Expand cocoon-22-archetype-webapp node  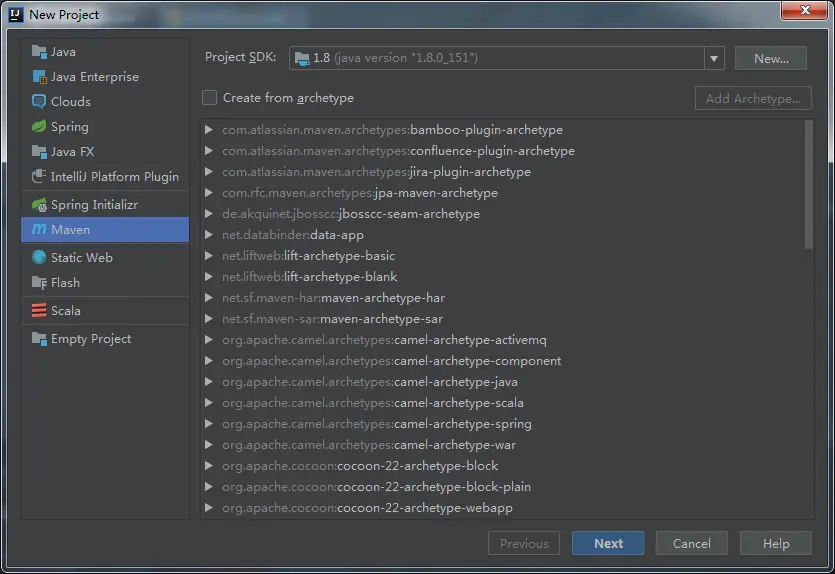click(x=209, y=508)
